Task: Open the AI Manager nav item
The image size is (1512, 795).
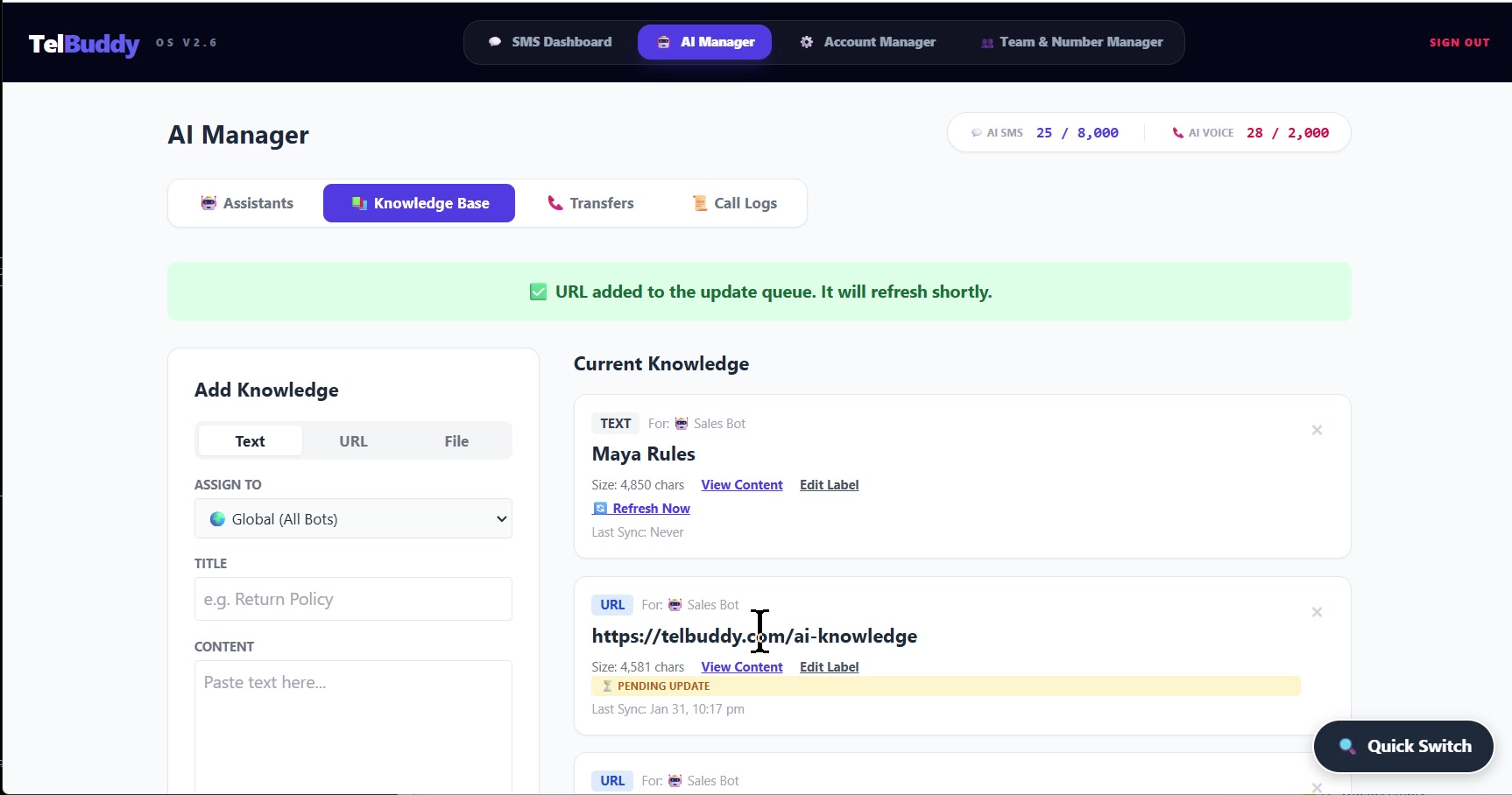Action: [x=705, y=42]
